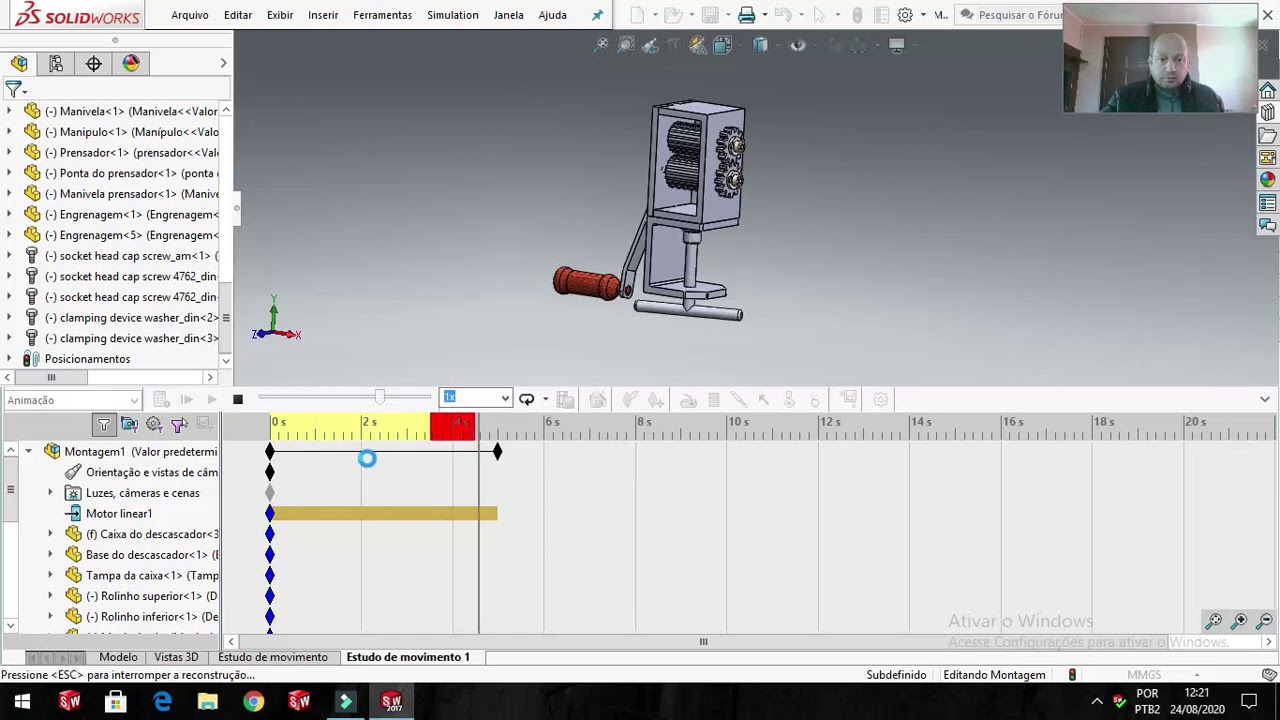
Task: Open the ConfigurationManager crosshair tab
Action: (93, 63)
